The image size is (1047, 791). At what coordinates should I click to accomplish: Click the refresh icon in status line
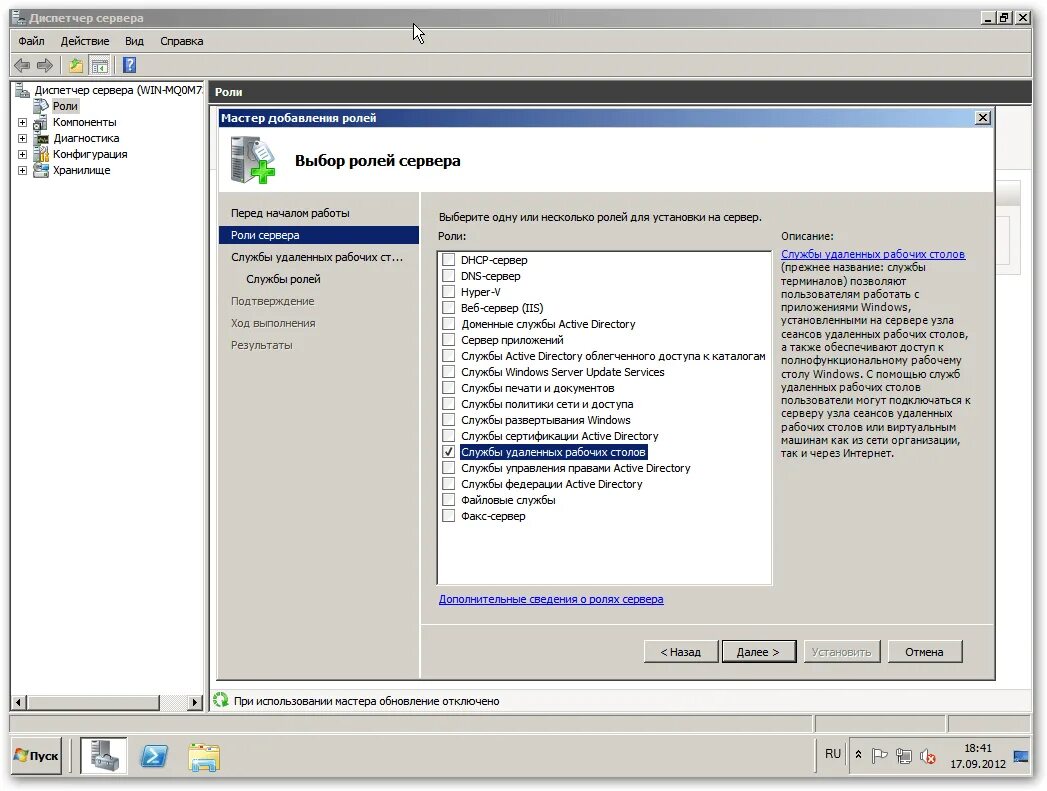pyautogui.click(x=220, y=700)
